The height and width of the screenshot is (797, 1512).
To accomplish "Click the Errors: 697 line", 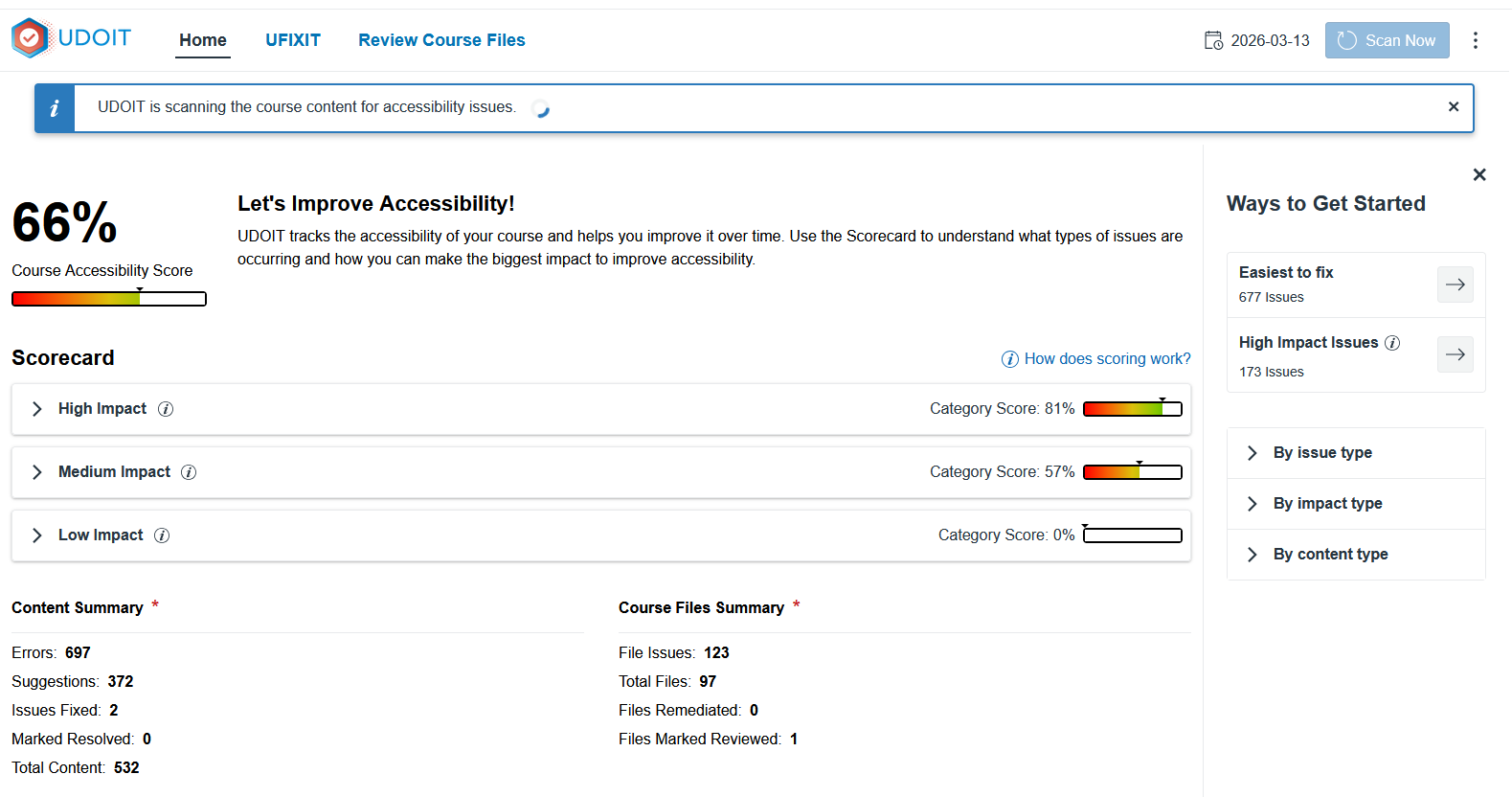I will [51, 652].
